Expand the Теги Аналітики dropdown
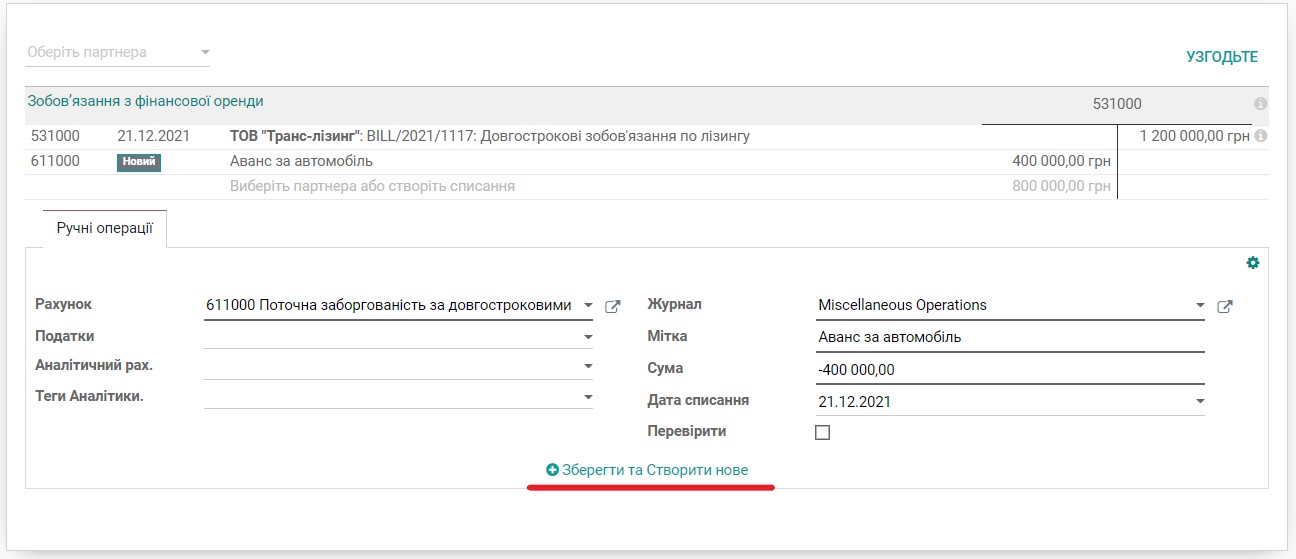 click(x=588, y=397)
